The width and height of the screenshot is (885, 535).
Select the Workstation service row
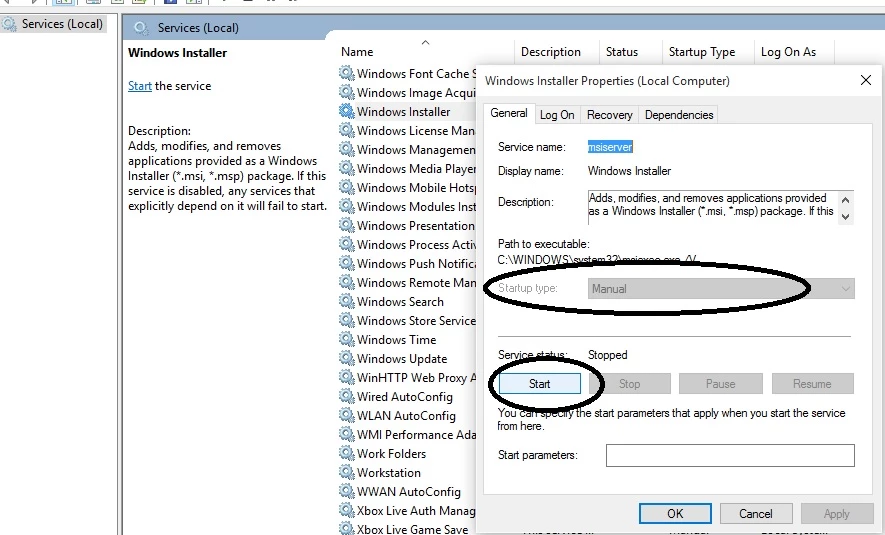[389, 473]
